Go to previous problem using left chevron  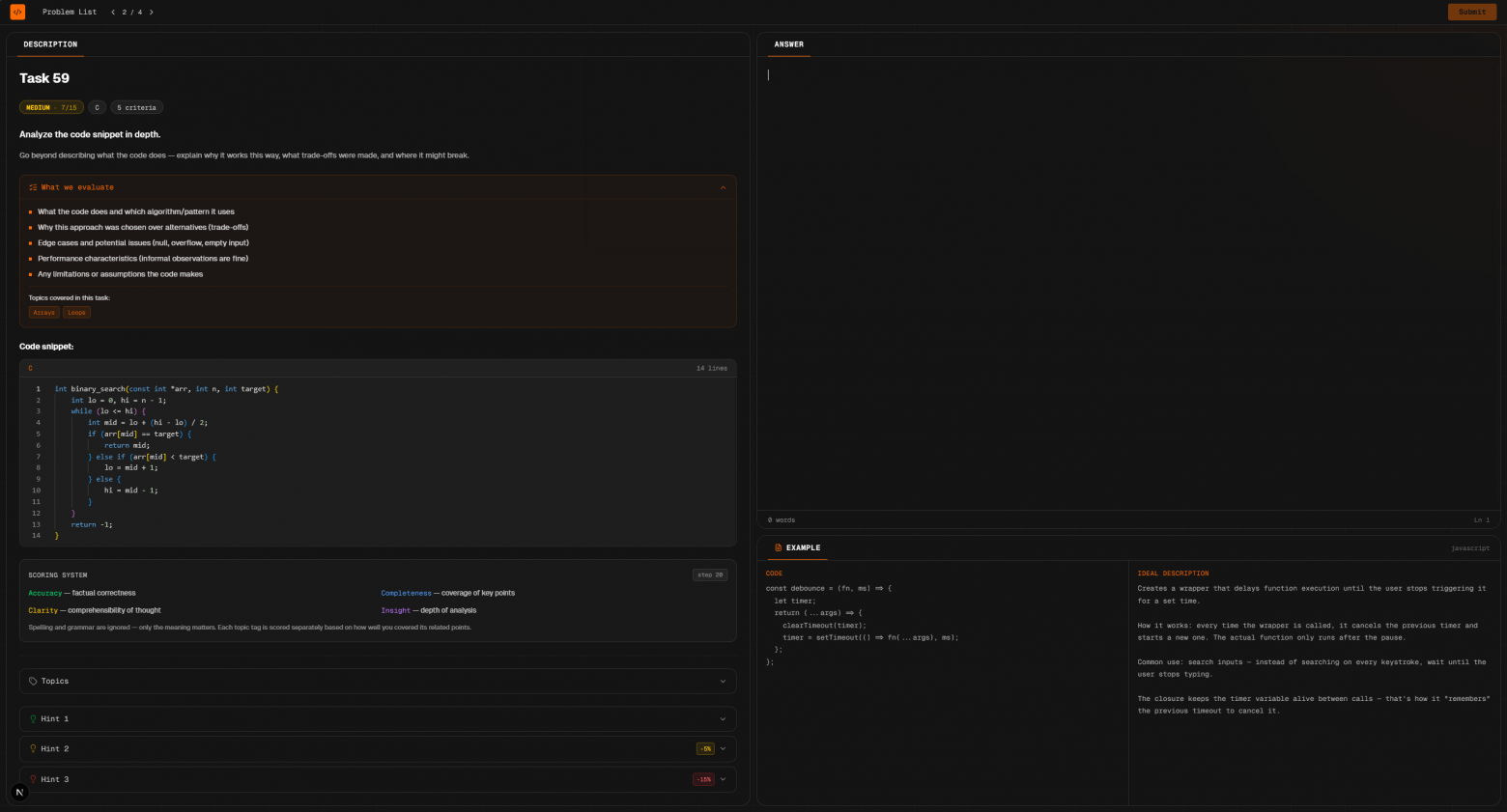(x=113, y=13)
